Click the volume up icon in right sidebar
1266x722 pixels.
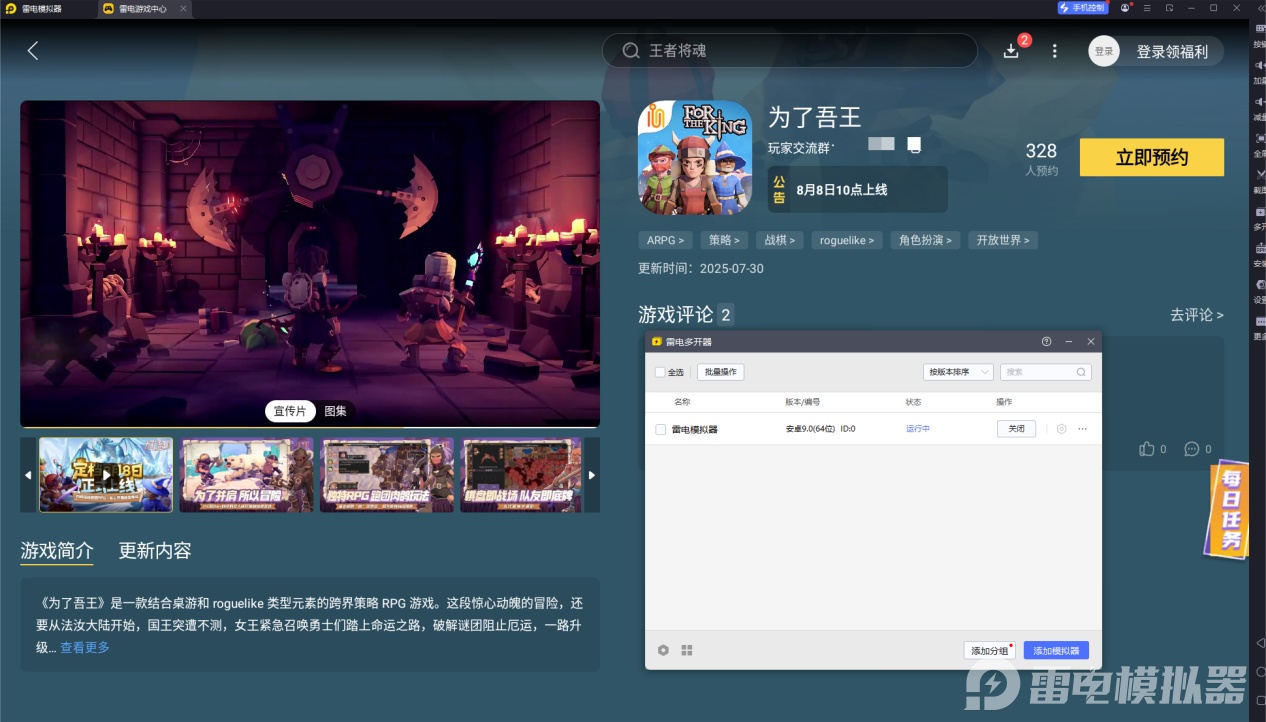pos(1258,63)
